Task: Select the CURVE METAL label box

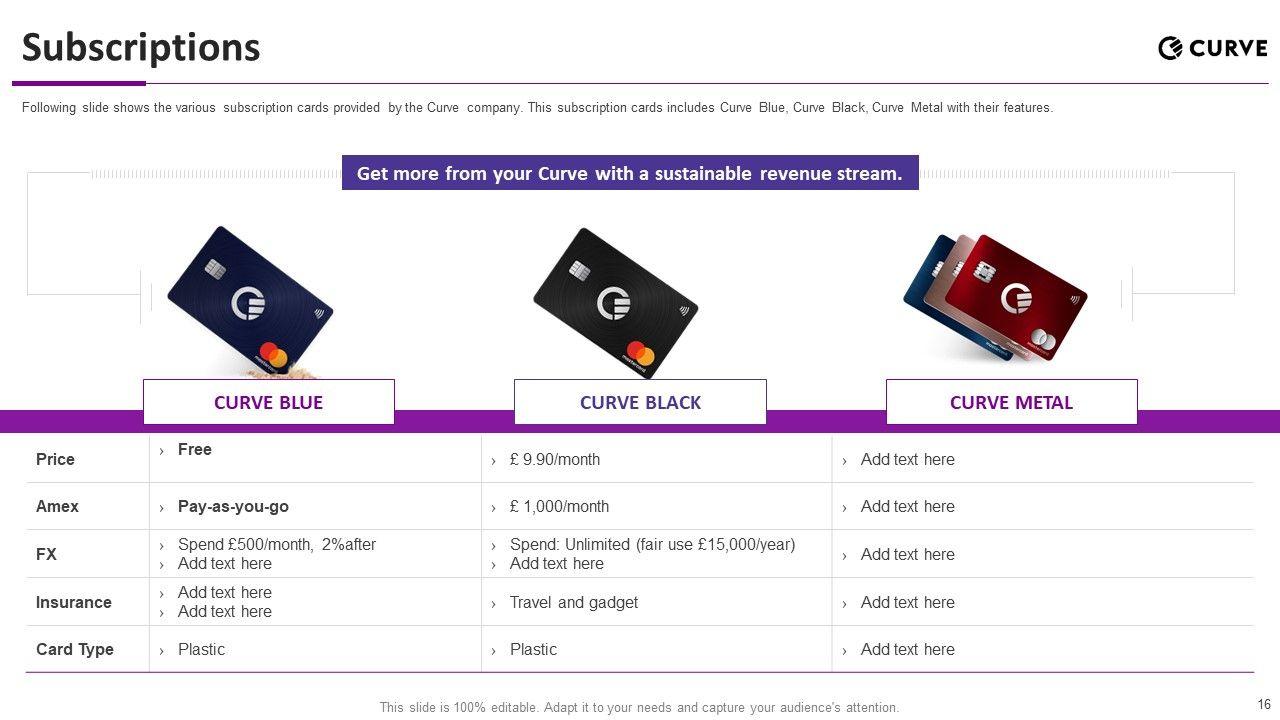Action: click(1011, 402)
